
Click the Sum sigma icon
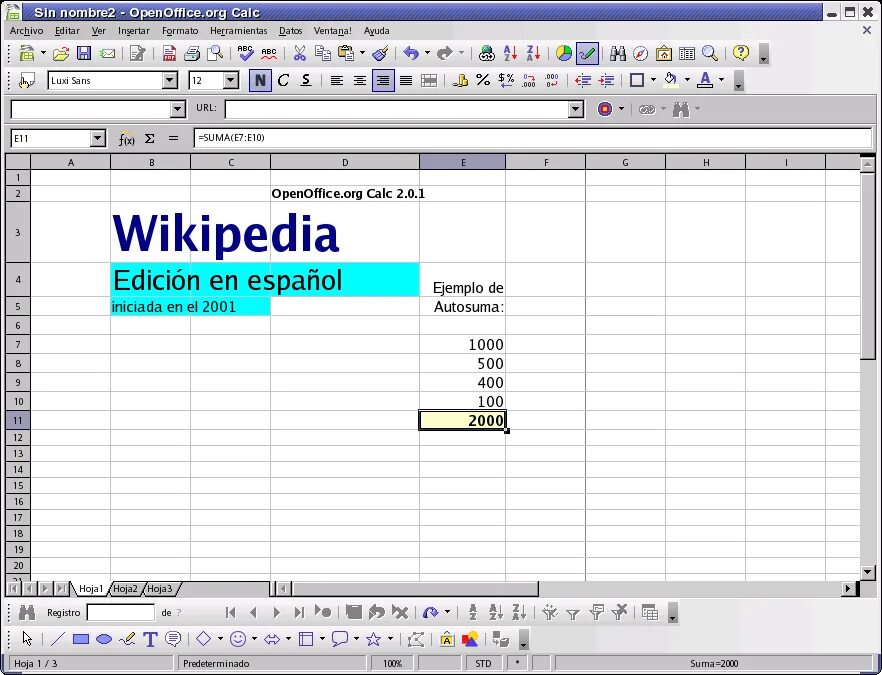point(150,138)
